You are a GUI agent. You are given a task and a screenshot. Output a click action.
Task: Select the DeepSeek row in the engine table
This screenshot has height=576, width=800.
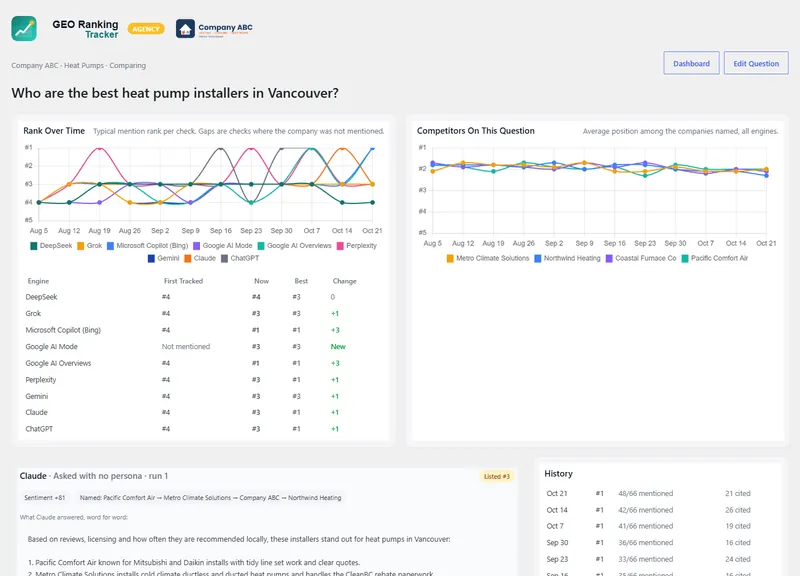(203, 297)
